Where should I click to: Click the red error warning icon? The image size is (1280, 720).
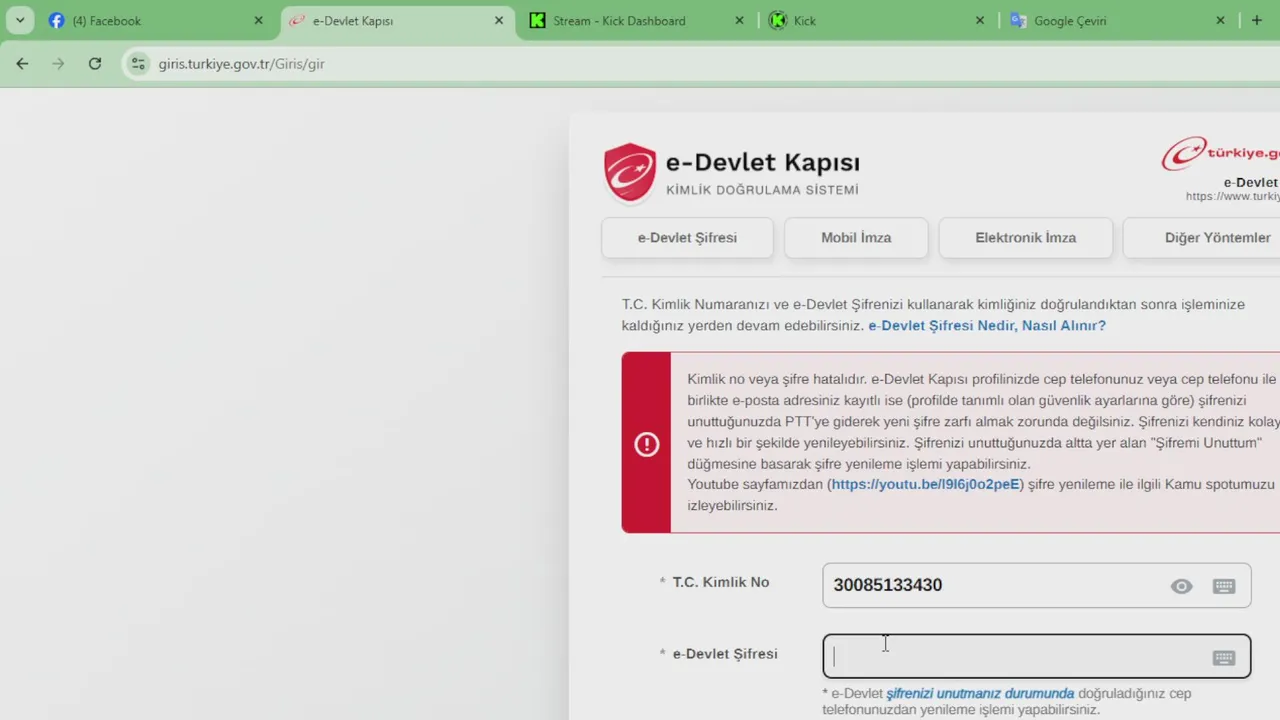click(x=647, y=444)
